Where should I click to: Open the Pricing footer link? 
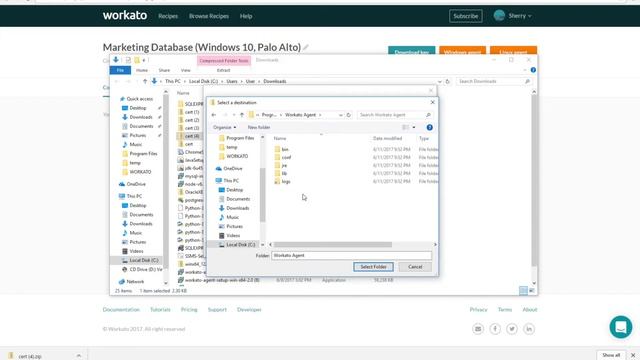coord(189,310)
